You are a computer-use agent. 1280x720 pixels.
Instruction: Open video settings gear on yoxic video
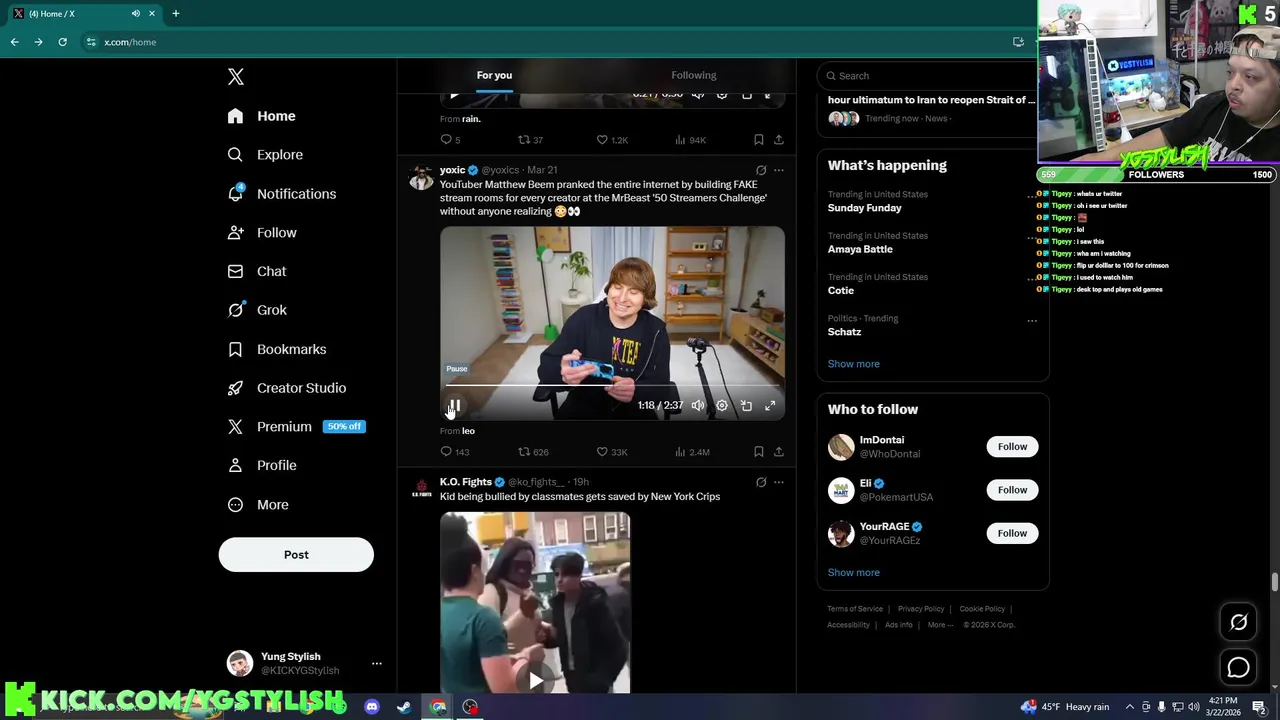pyautogui.click(x=722, y=406)
